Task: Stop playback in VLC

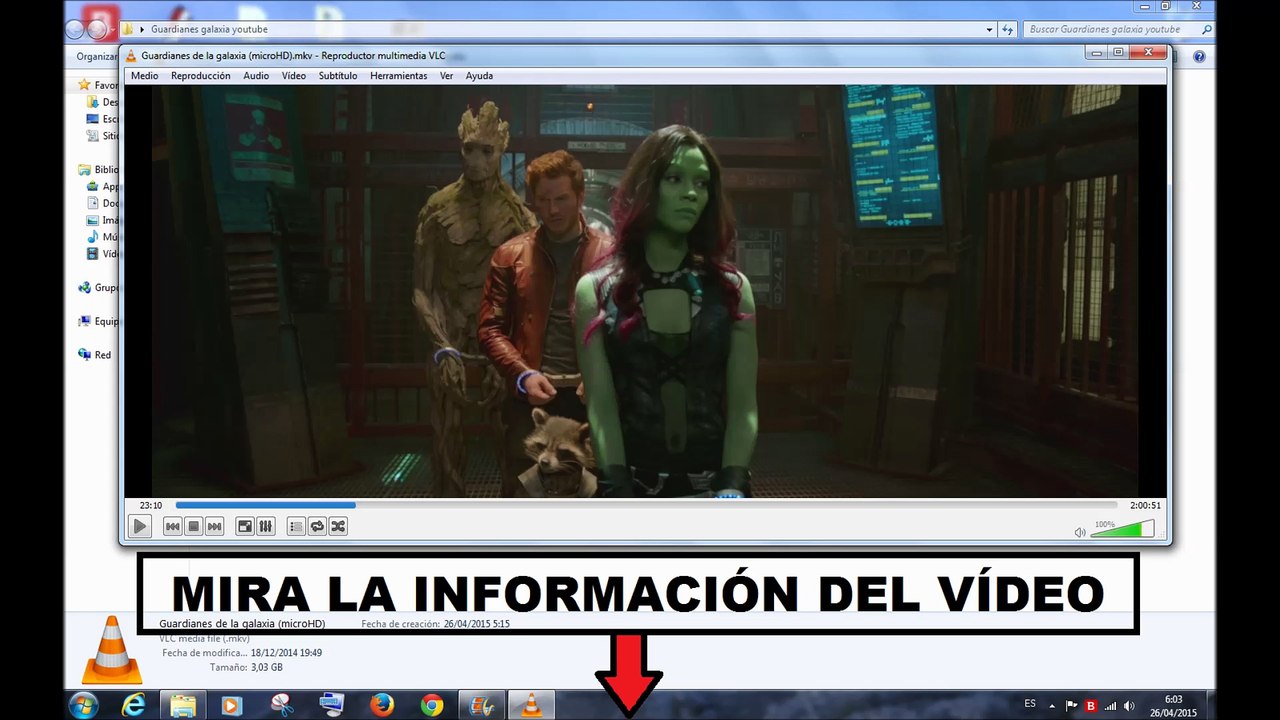Action: pyautogui.click(x=194, y=526)
